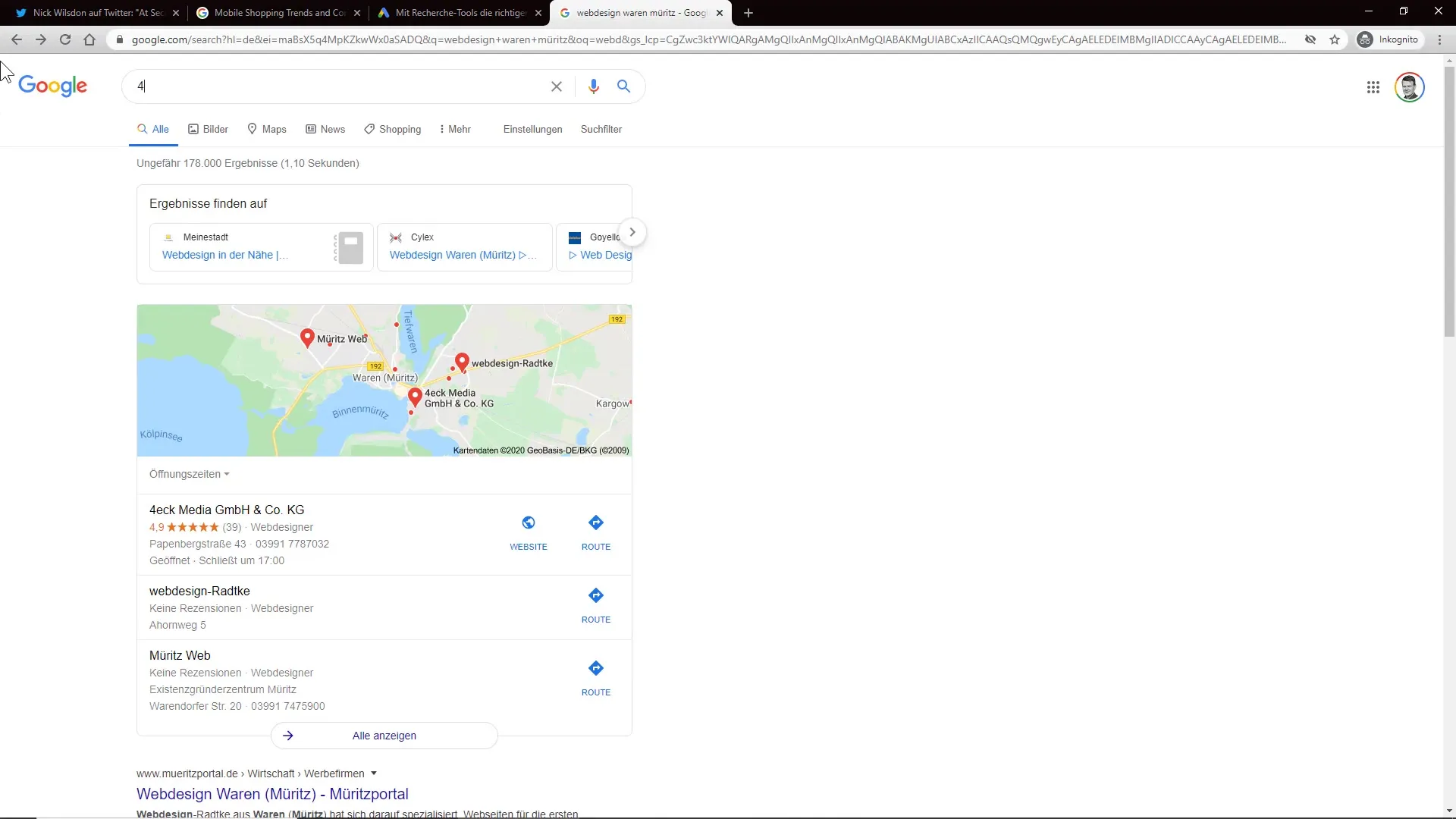
Task: Select the Alle search tab
Action: coord(153,129)
